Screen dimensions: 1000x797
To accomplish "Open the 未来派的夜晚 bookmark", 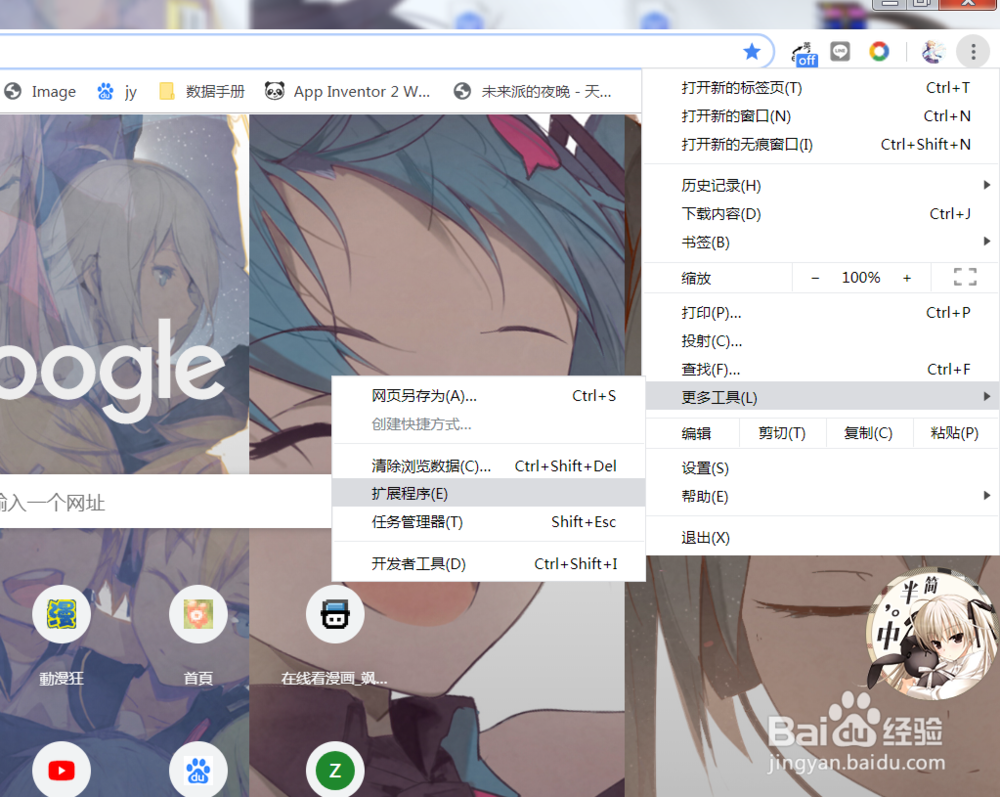I will 533,92.
